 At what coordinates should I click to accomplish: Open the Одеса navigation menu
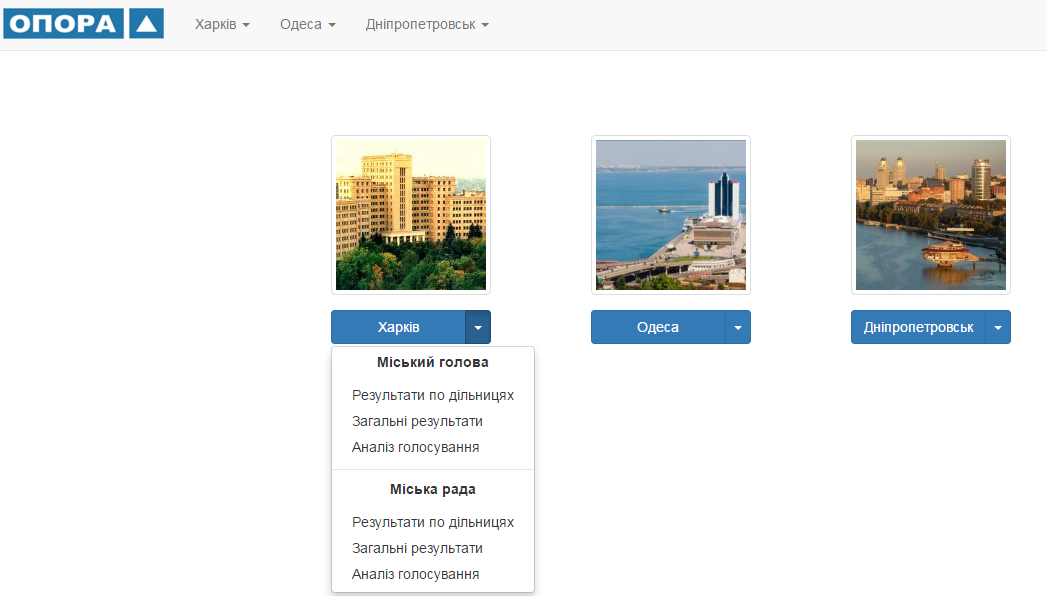pos(306,24)
